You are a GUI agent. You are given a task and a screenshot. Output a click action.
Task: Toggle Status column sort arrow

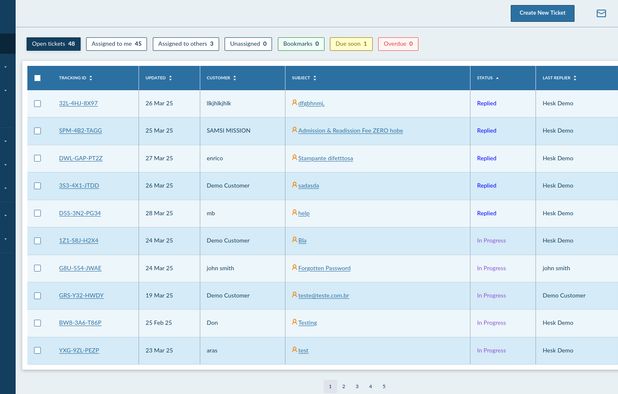(x=497, y=78)
